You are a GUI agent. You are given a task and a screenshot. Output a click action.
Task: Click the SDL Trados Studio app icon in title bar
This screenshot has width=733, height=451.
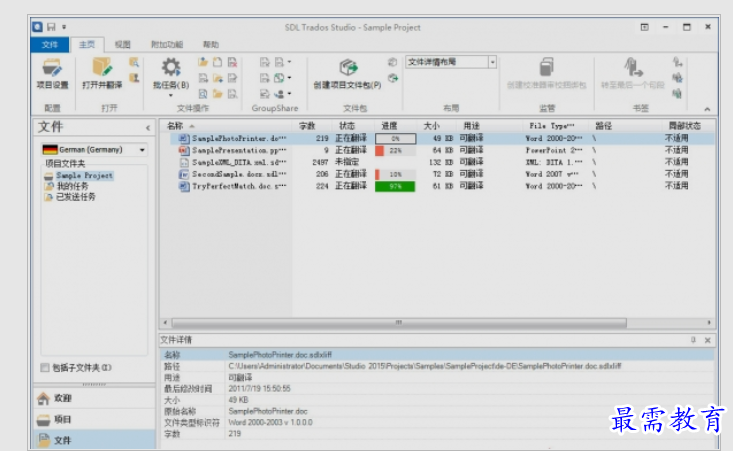click(38, 27)
